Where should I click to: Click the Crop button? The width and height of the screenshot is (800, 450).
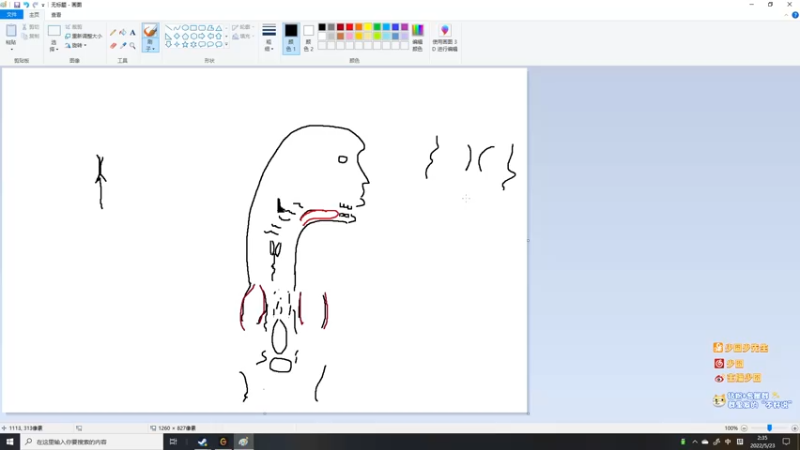coord(74,27)
